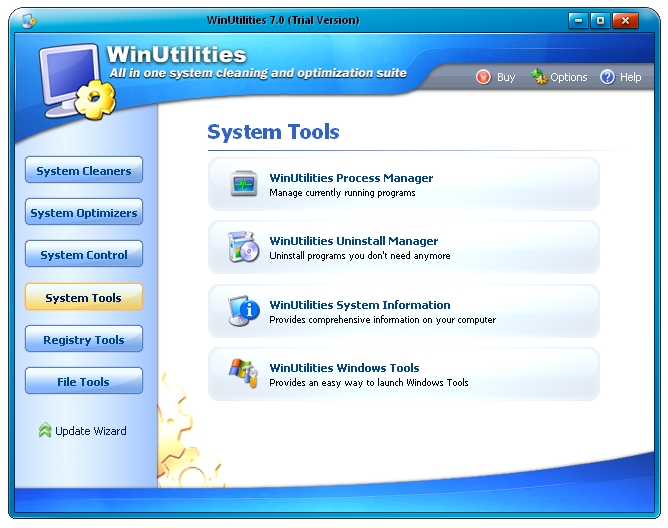Click the Windows Tools flag icon
Screen dimensions: 668x528
coord(243,373)
